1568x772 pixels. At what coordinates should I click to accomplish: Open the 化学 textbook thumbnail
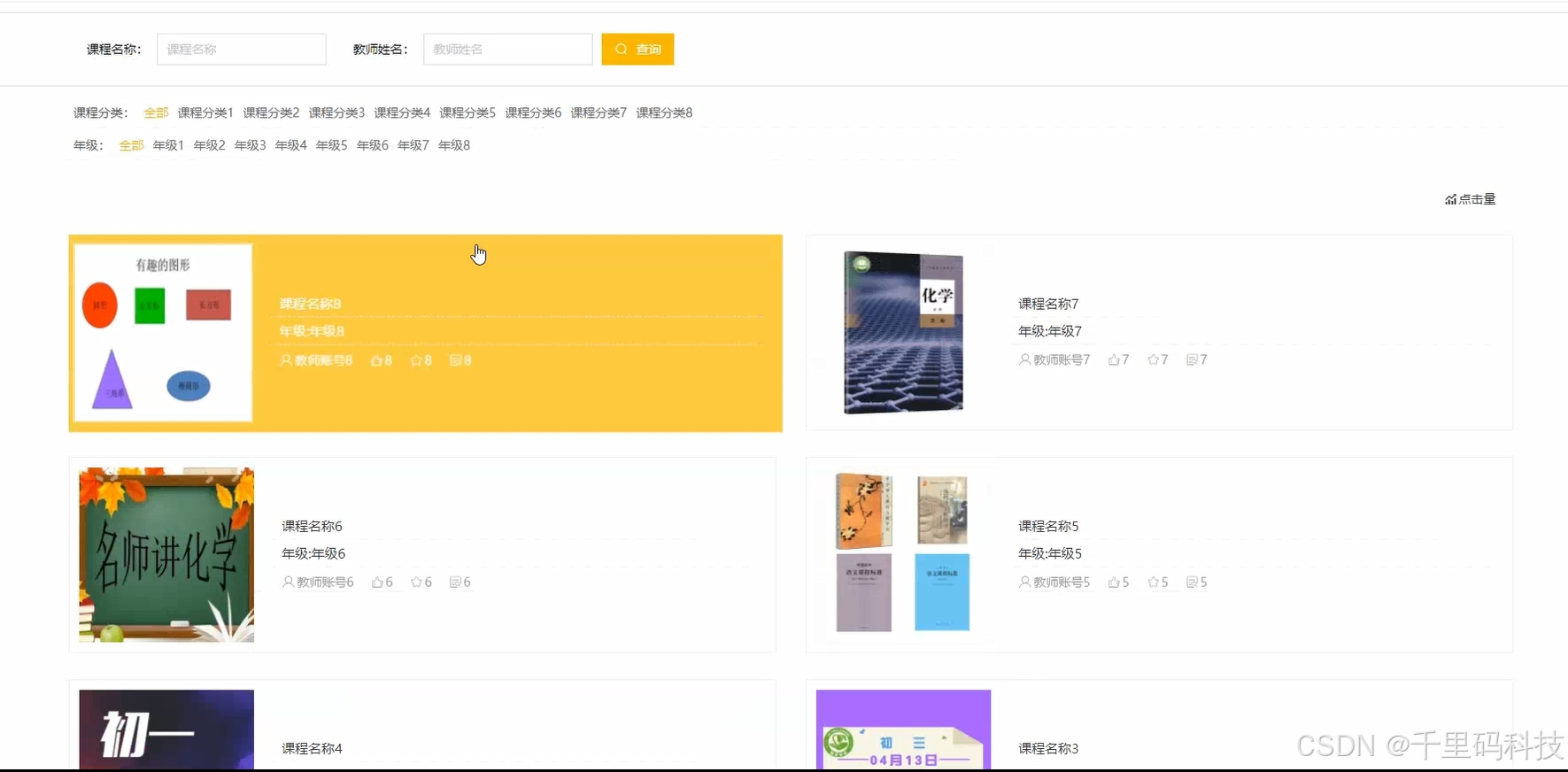pyautogui.click(x=903, y=333)
